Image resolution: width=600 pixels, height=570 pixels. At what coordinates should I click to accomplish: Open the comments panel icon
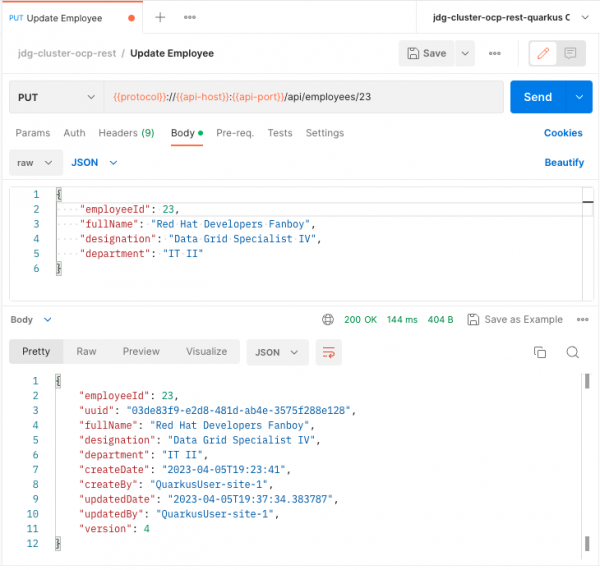click(x=570, y=53)
